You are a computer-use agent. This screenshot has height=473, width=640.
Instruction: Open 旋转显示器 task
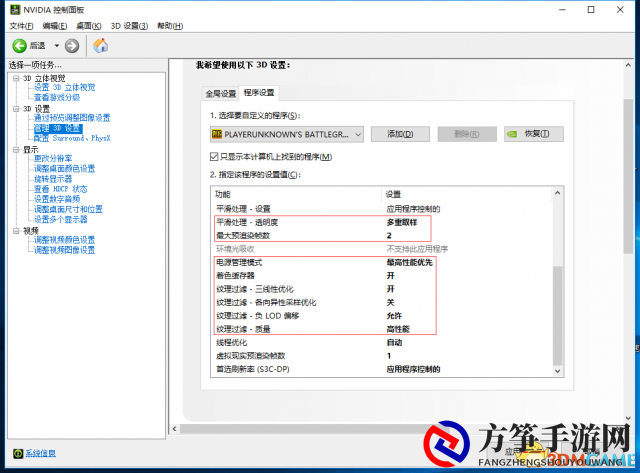[x=53, y=179]
